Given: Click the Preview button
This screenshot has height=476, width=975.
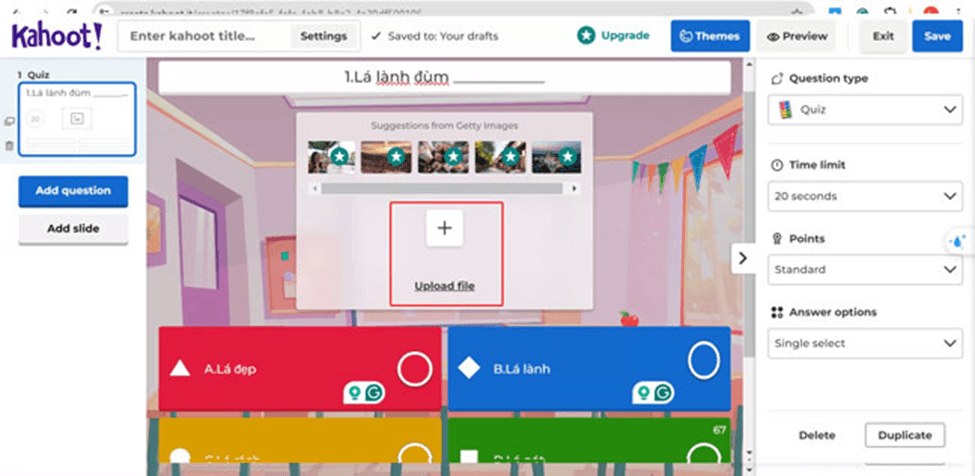Looking at the screenshot, I should click(797, 36).
